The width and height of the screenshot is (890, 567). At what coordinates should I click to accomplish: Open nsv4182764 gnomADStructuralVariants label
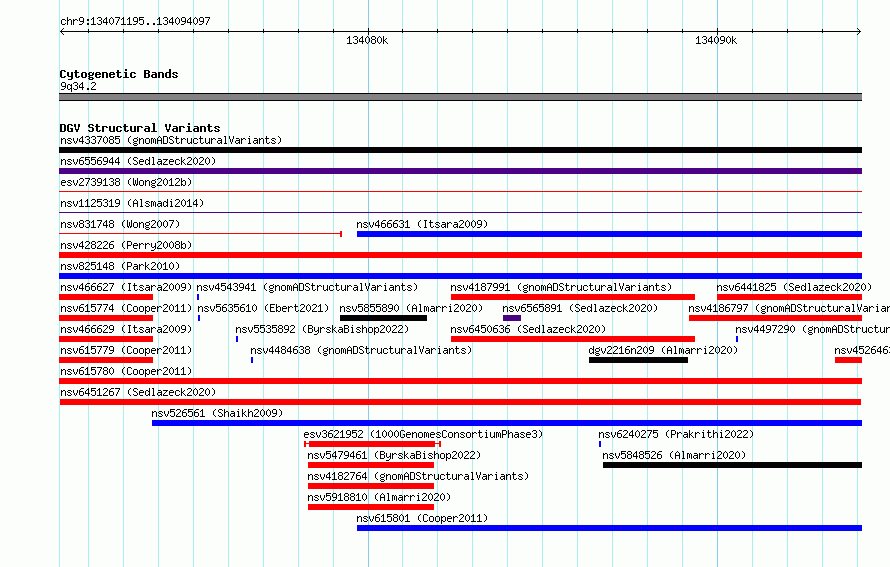[418, 476]
